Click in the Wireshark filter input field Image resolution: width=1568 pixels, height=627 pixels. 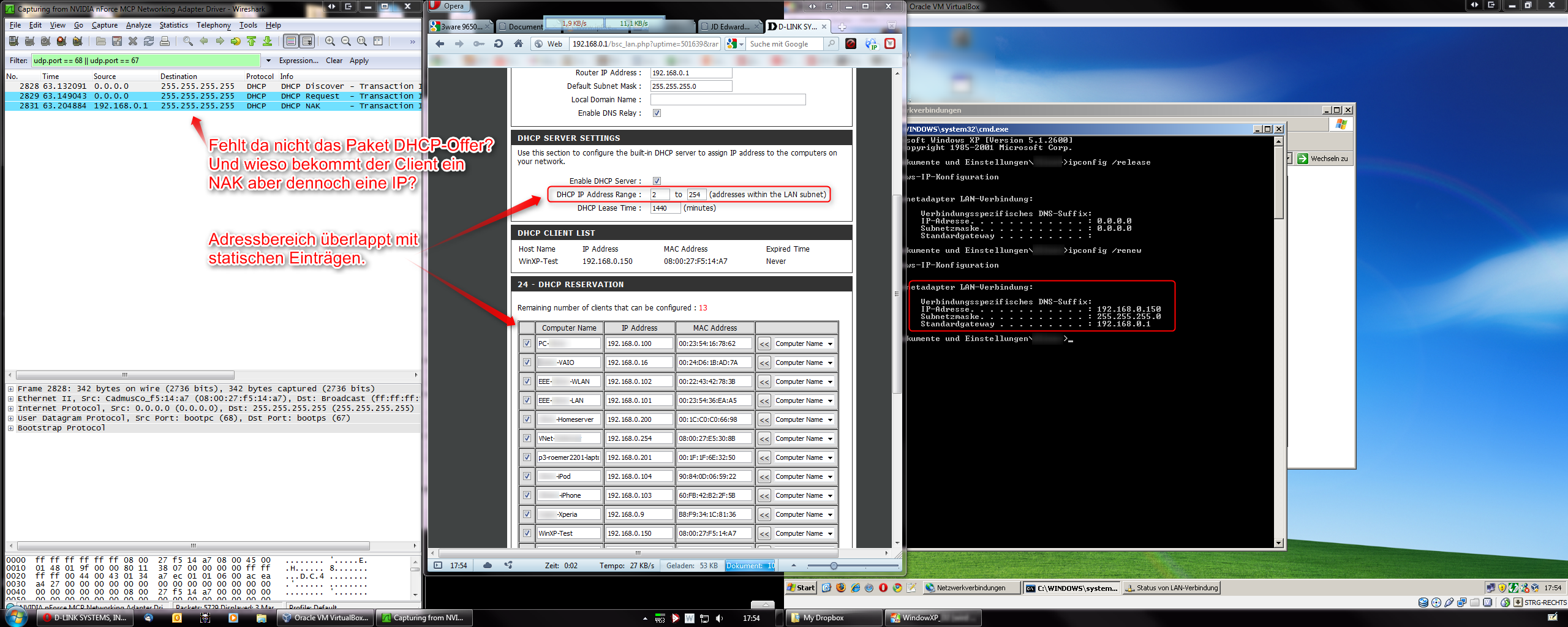pos(146,61)
